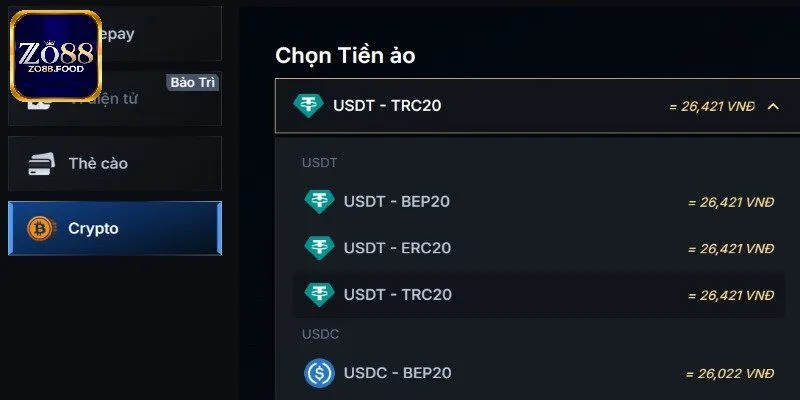Image resolution: width=800 pixels, height=400 pixels.
Task: Click the Bitcoin icon beside Crypto
Action: click(41, 228)
